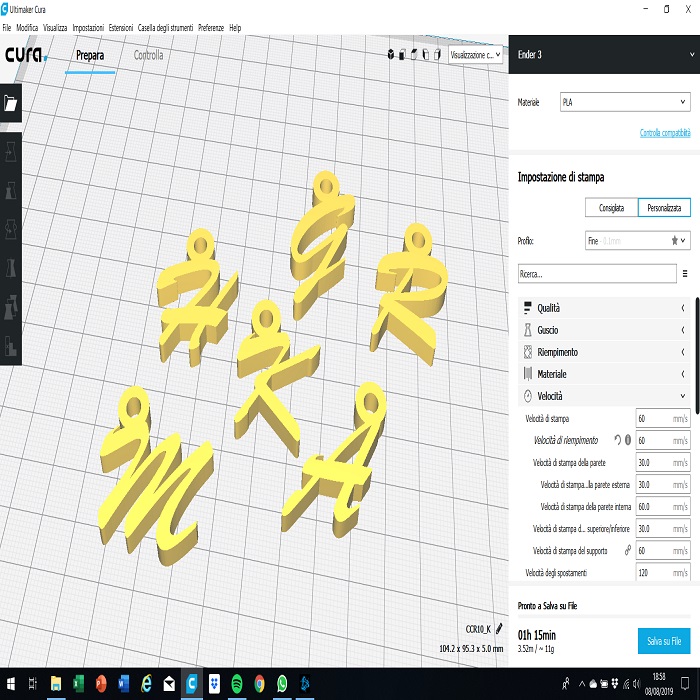Switch to the Prepara tab
Screen dimensions: 700x700
tap(90, 55)
